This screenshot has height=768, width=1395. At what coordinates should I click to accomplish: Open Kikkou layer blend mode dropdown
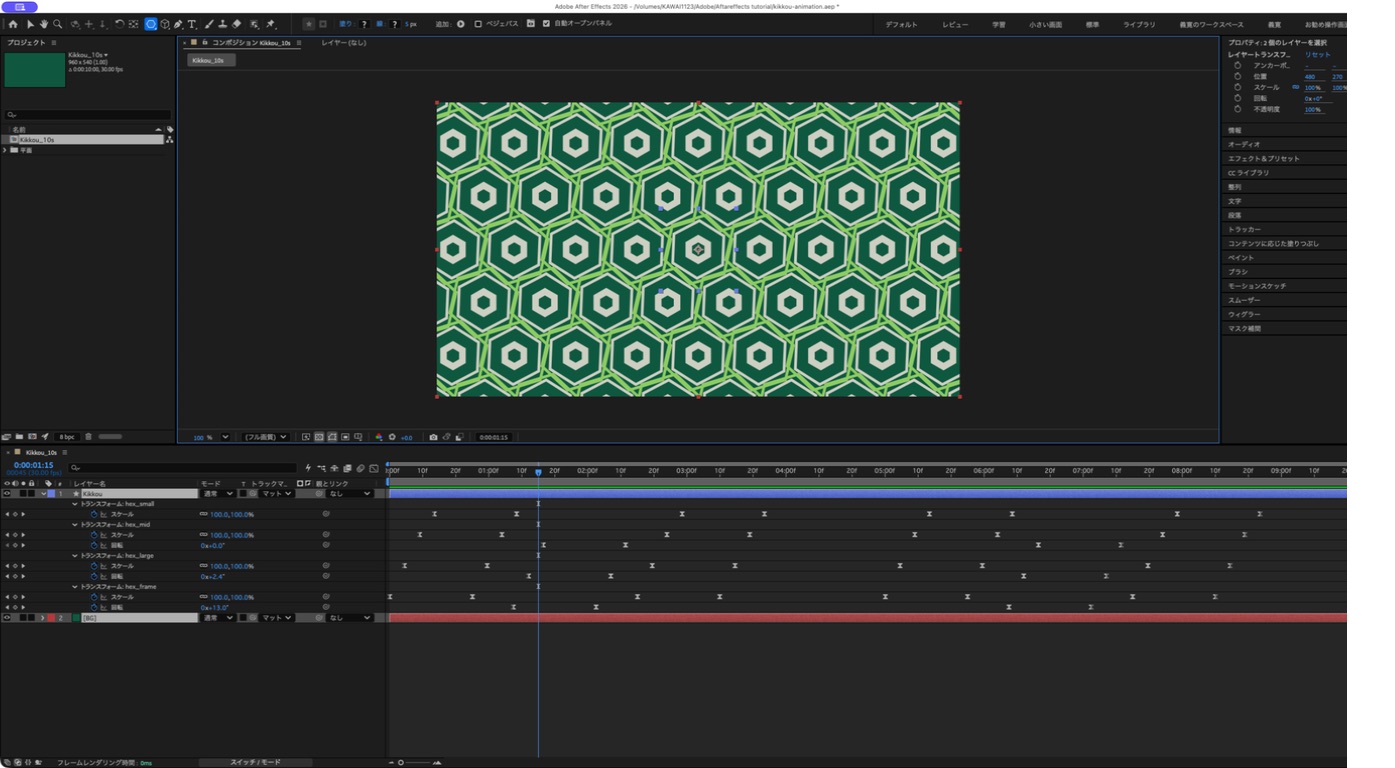[217, 494]
